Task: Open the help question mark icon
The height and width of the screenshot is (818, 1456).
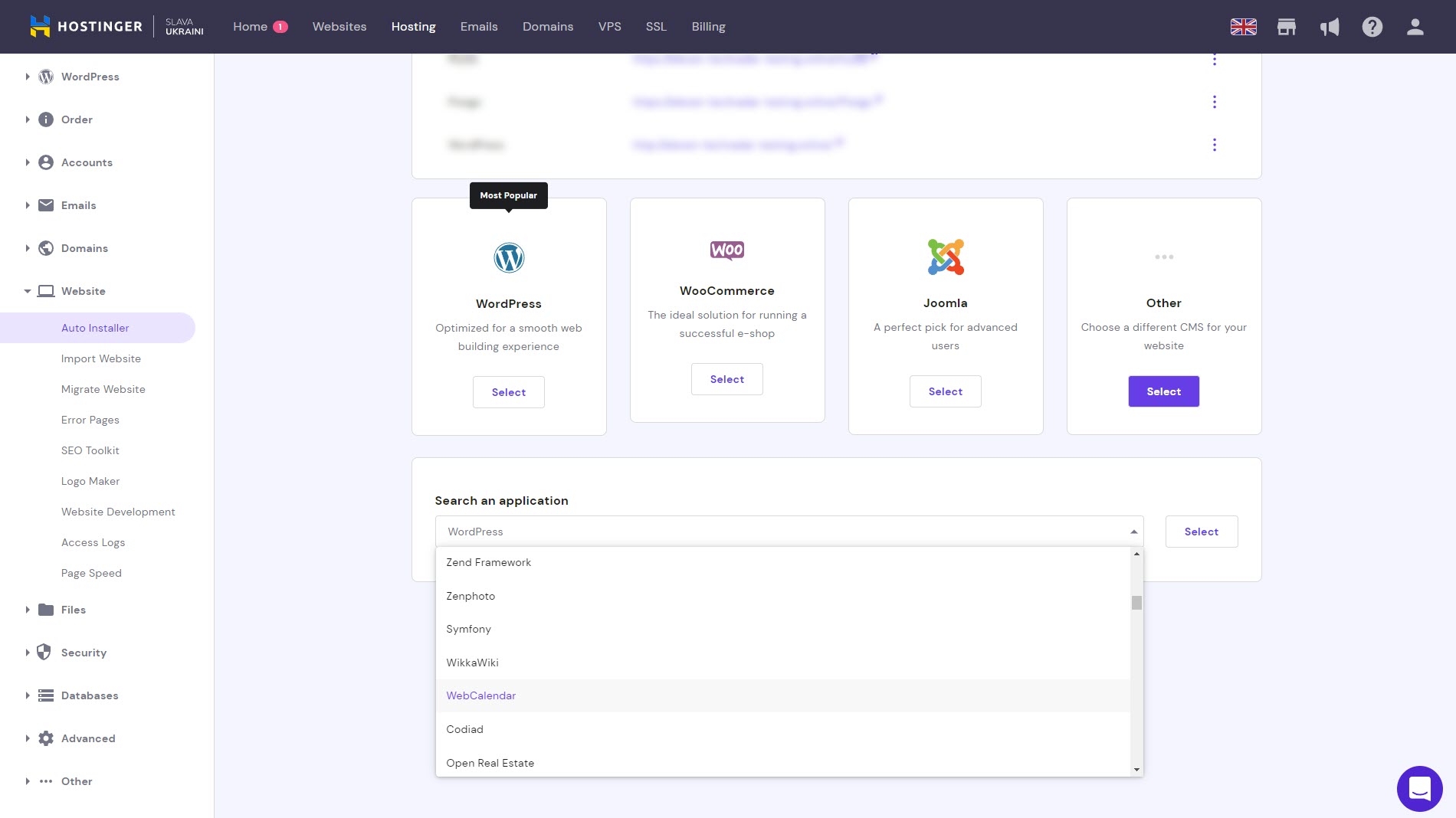Action: tap(1372, 27)
